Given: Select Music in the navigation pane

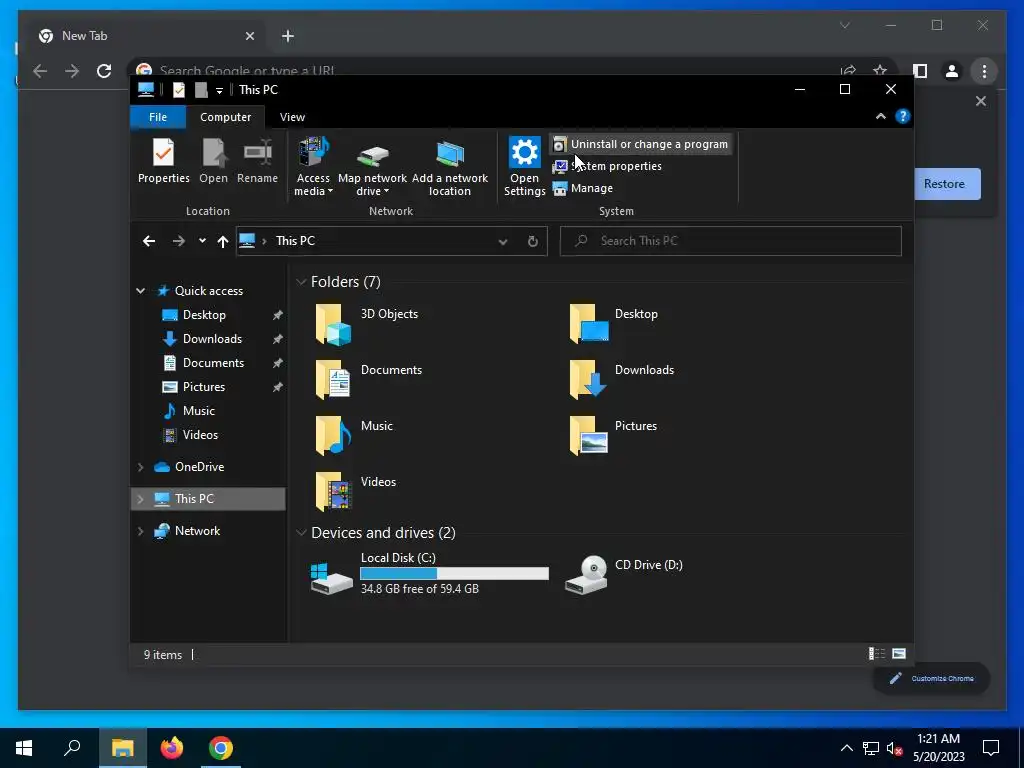Looking at the screenshot, I should (199, 411).
